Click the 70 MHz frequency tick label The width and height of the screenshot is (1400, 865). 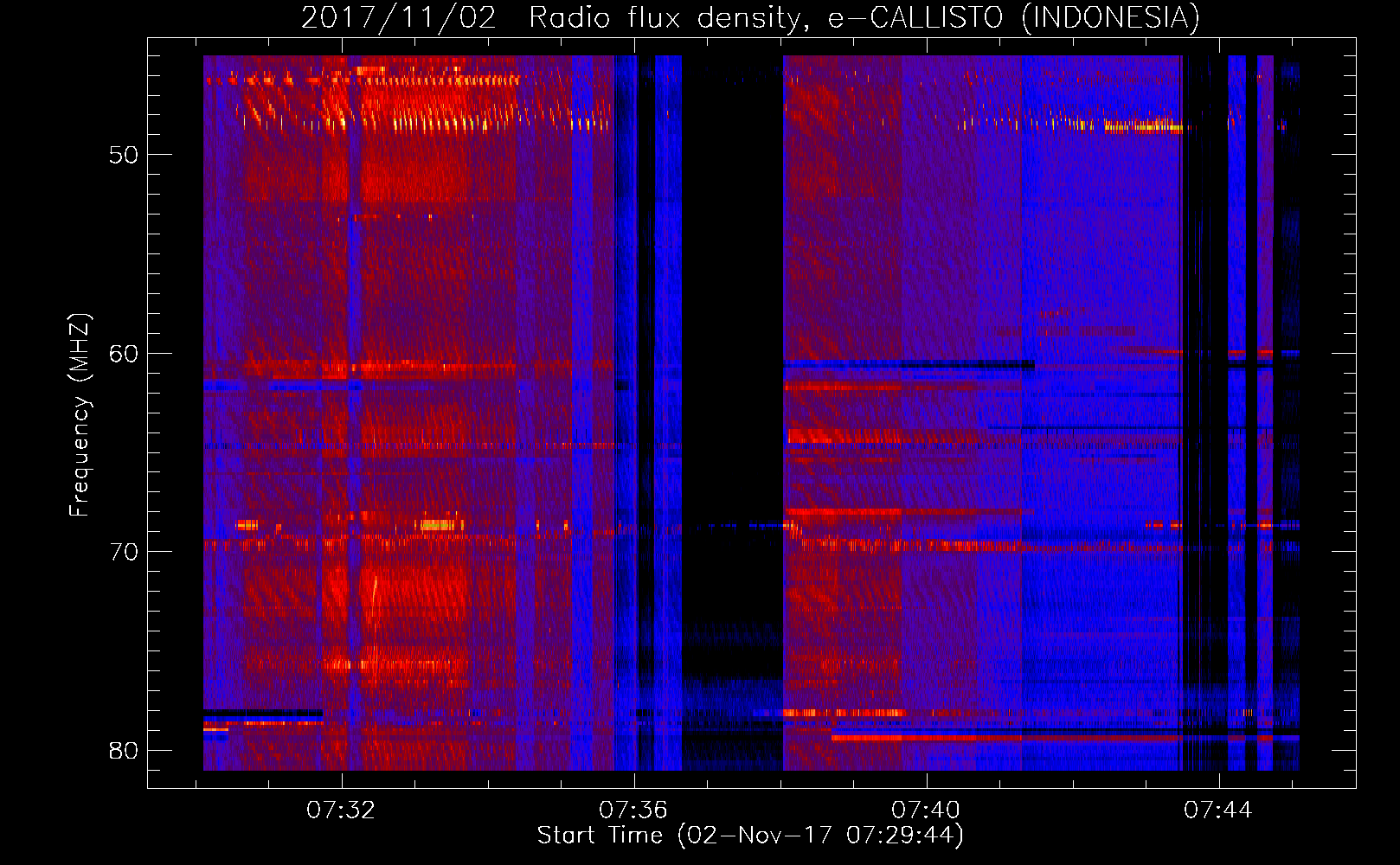click(124, 552)
